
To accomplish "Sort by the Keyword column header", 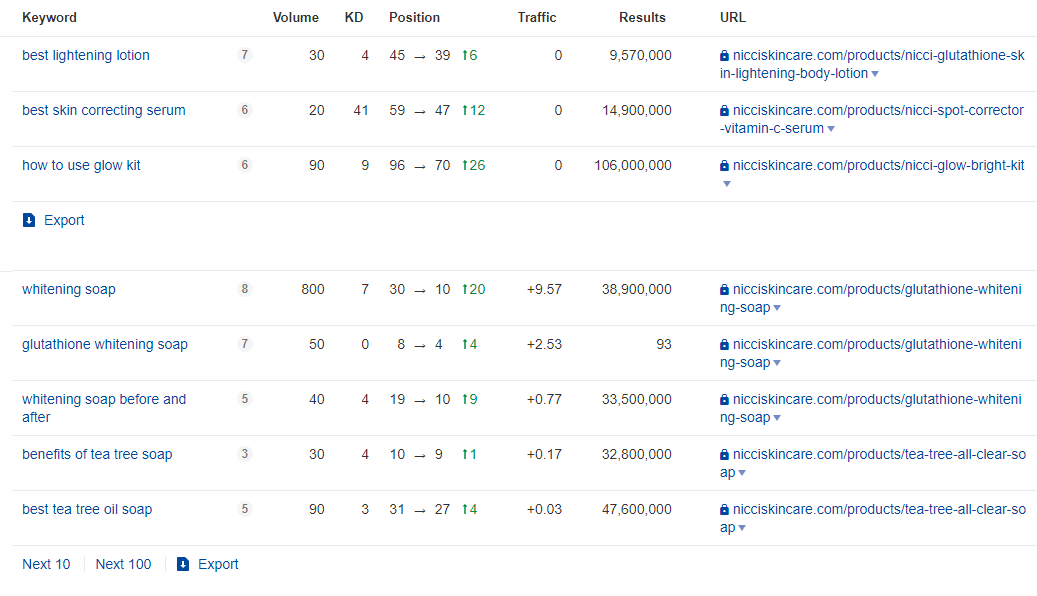I will point(50,18).
